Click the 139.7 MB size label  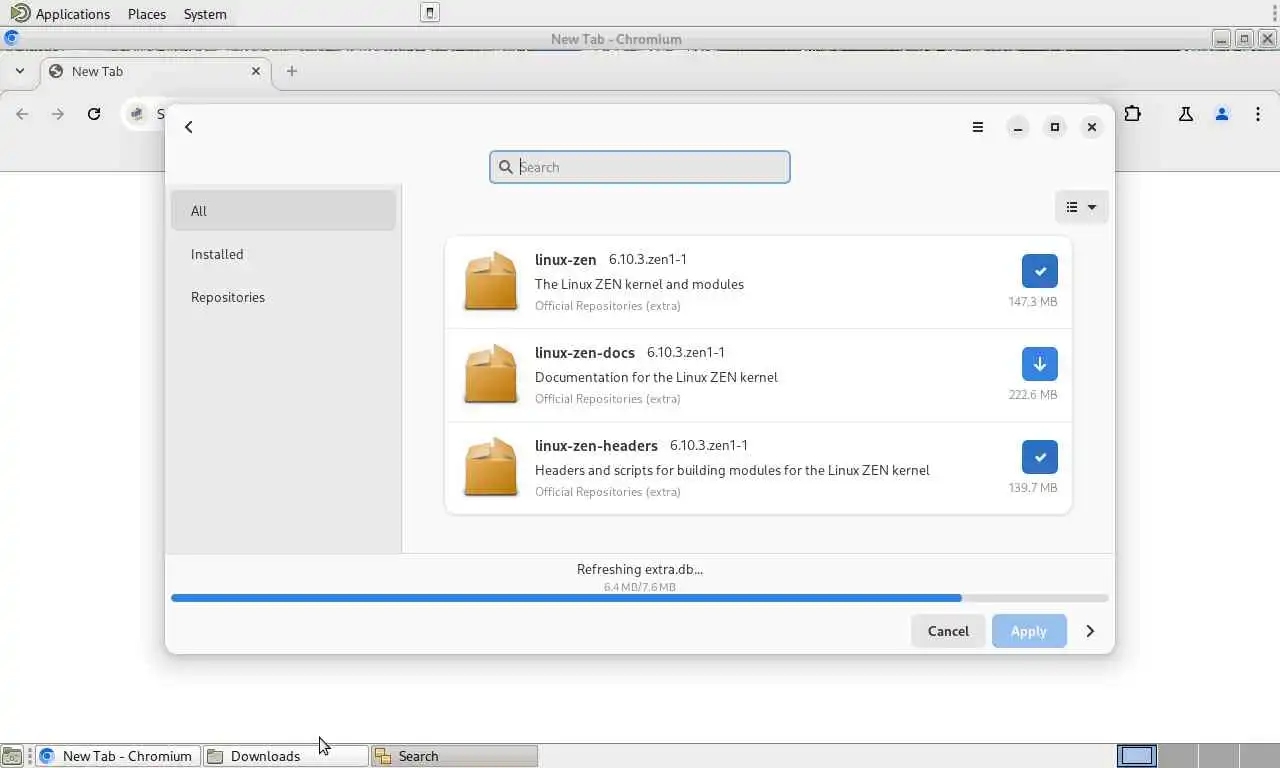[1033, 487]
